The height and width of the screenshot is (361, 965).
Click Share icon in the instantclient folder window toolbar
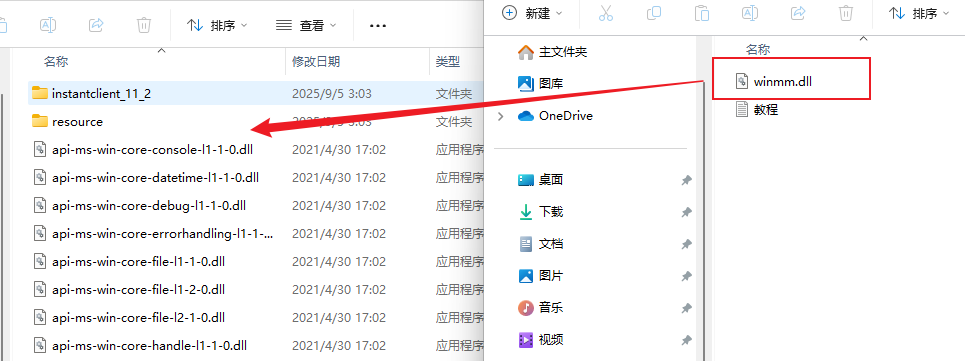coord(96,25)
